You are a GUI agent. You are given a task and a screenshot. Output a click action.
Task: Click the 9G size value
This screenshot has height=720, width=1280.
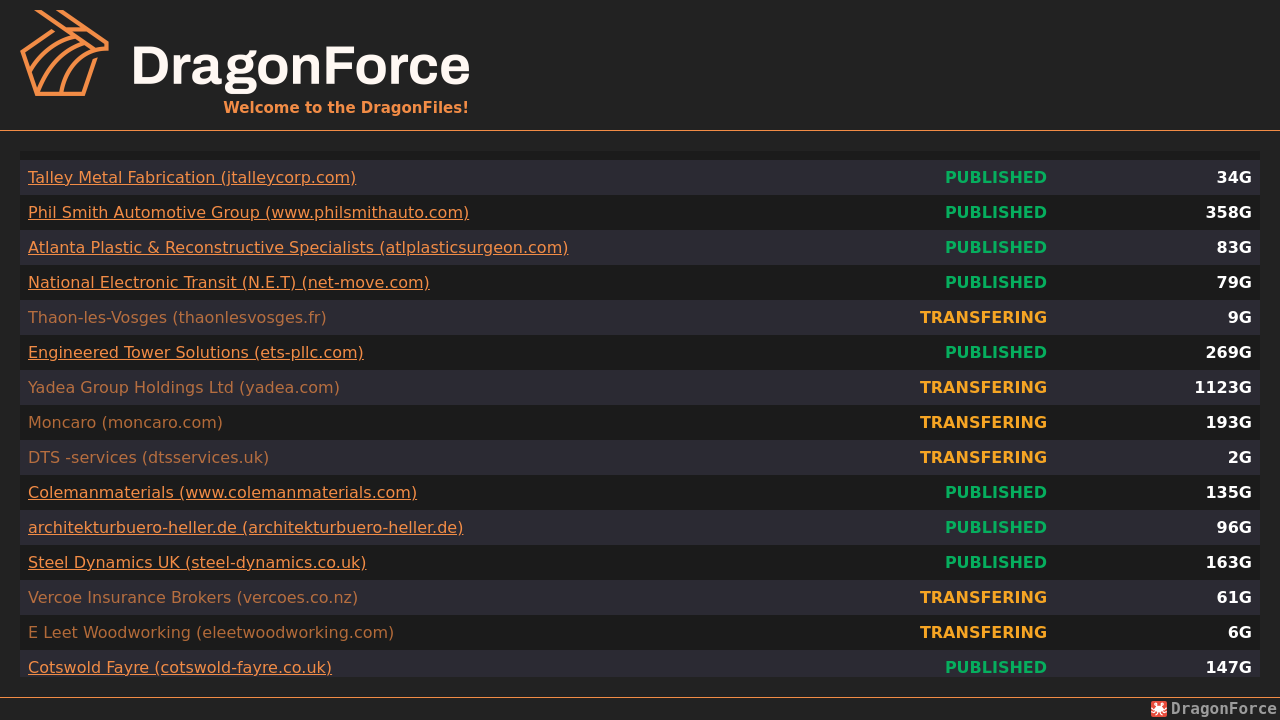[x=1240, y=317]
